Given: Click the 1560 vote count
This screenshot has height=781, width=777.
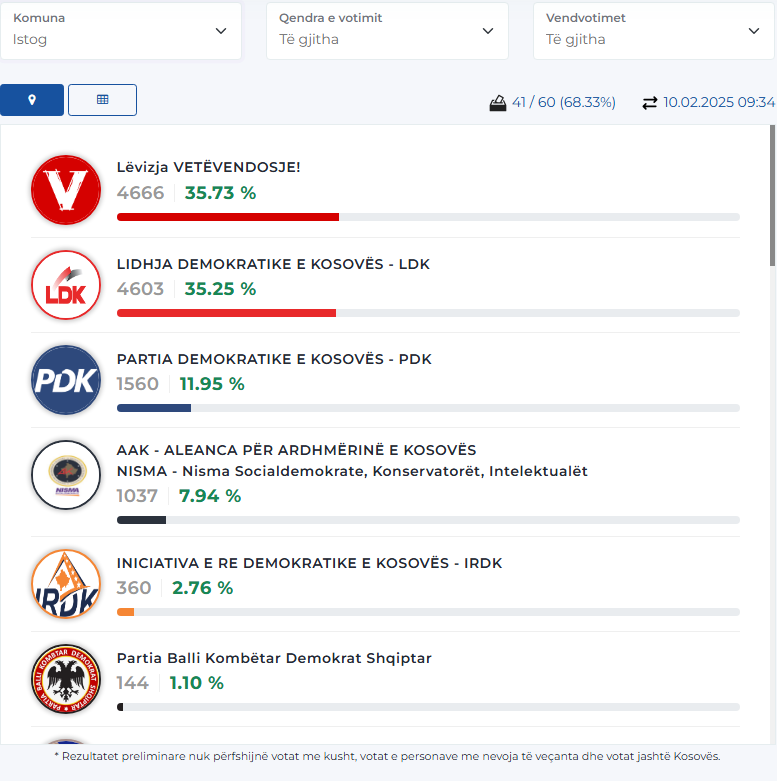Looking at the screenshot, I should (138, 384).
